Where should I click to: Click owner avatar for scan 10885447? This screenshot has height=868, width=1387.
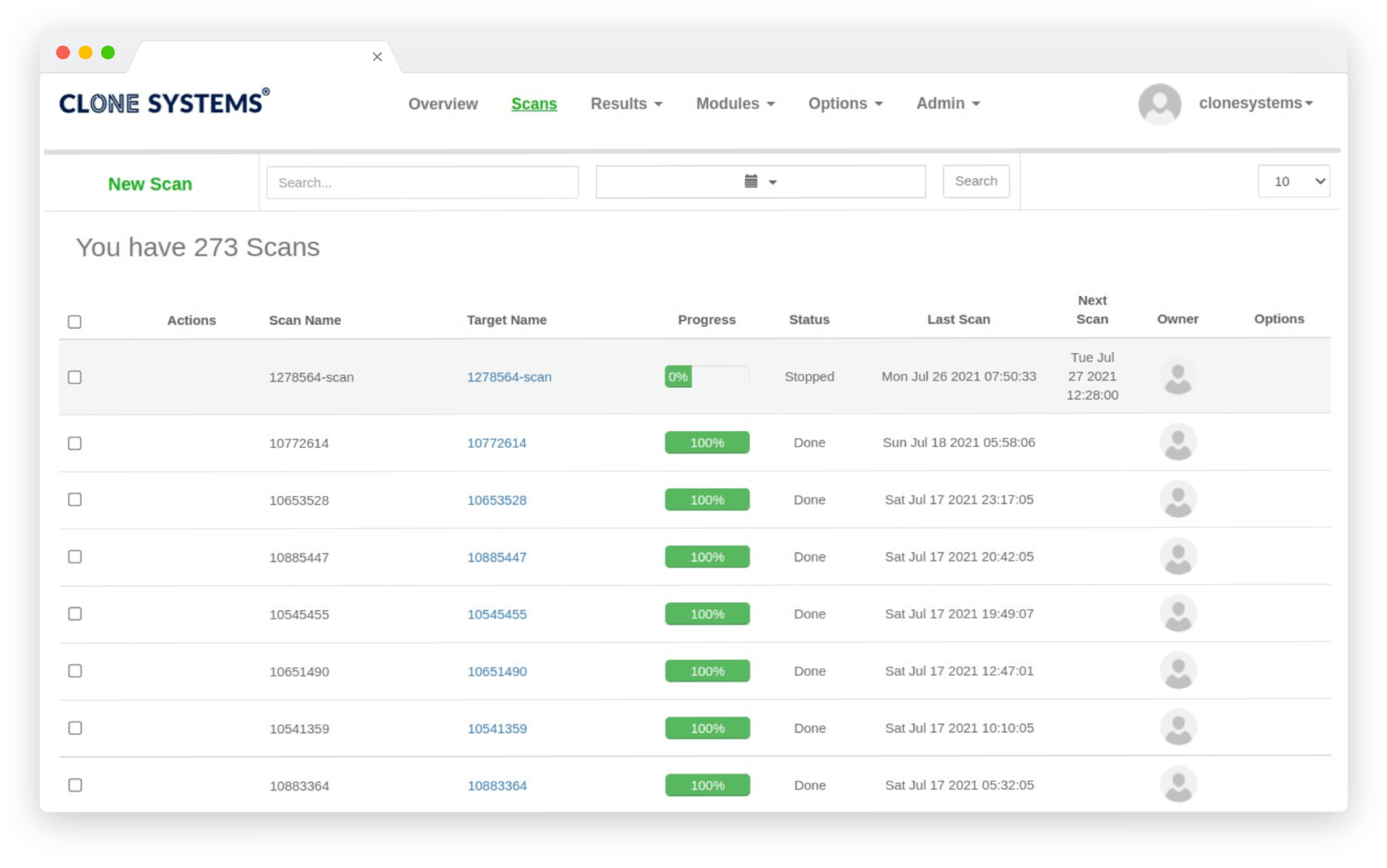pyautogui.click(x=1178, y=557)
